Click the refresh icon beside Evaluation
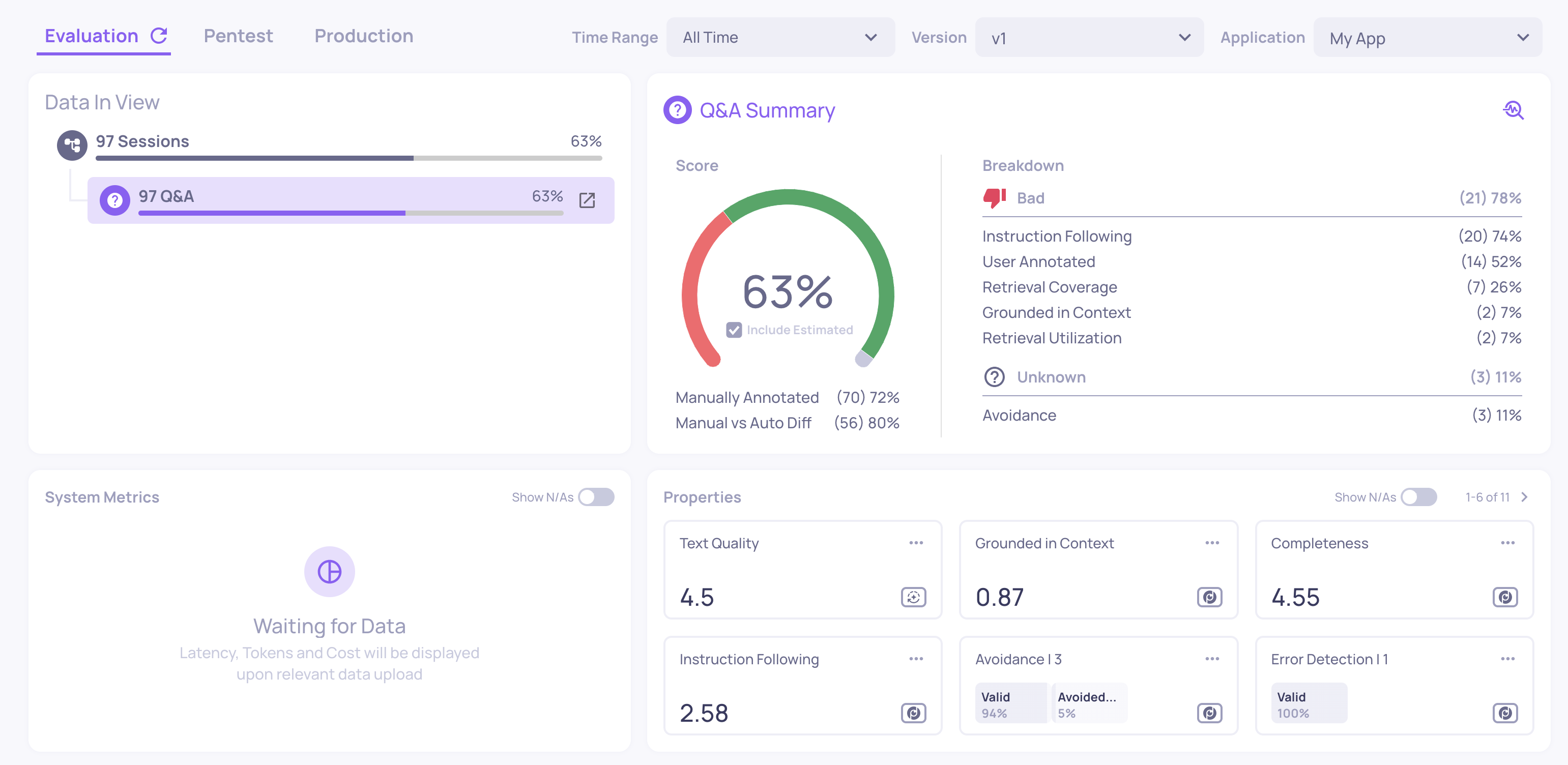 (159, 36)
